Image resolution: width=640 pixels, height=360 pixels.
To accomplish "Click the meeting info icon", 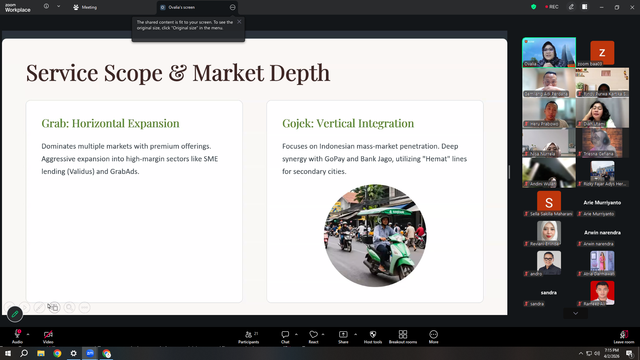I will point(46,7).
